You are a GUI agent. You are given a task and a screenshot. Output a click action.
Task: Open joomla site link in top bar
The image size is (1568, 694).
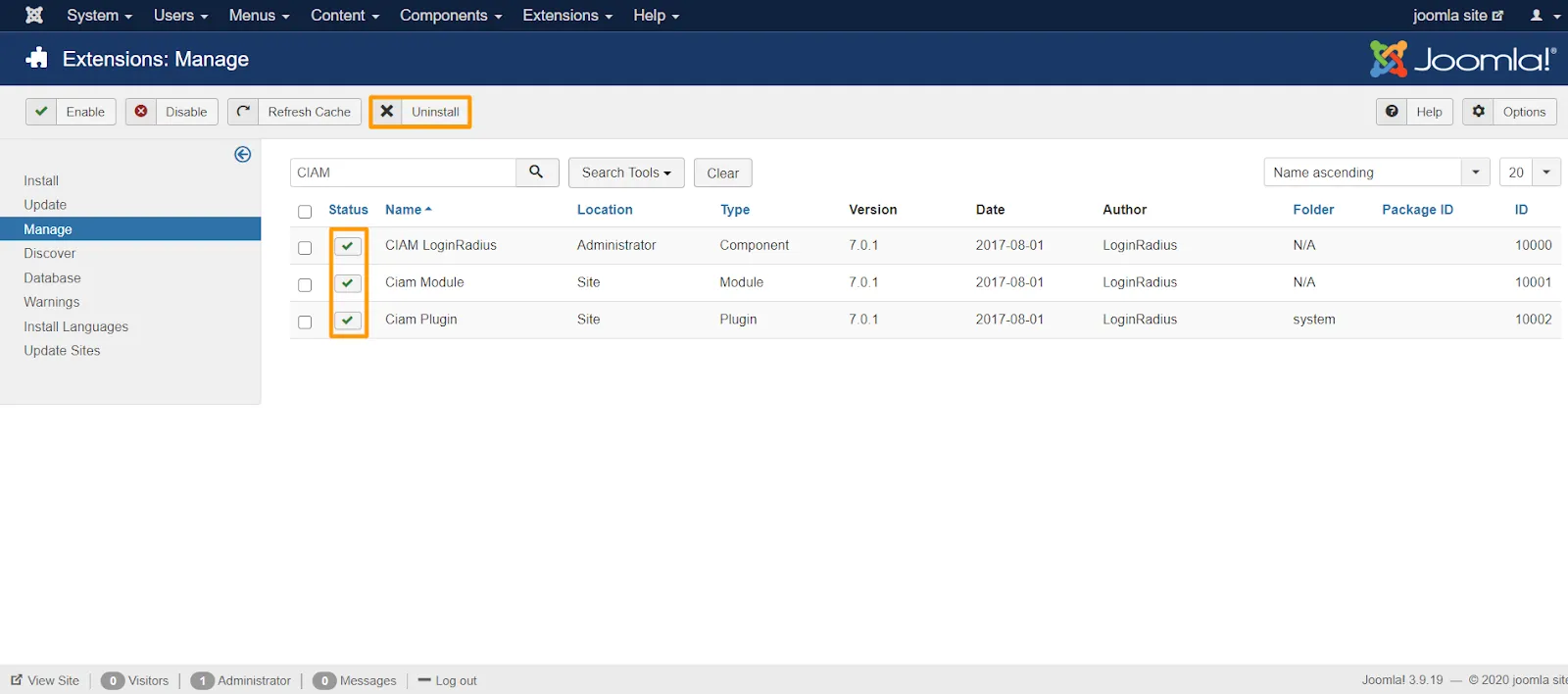tap(1457, 16)
